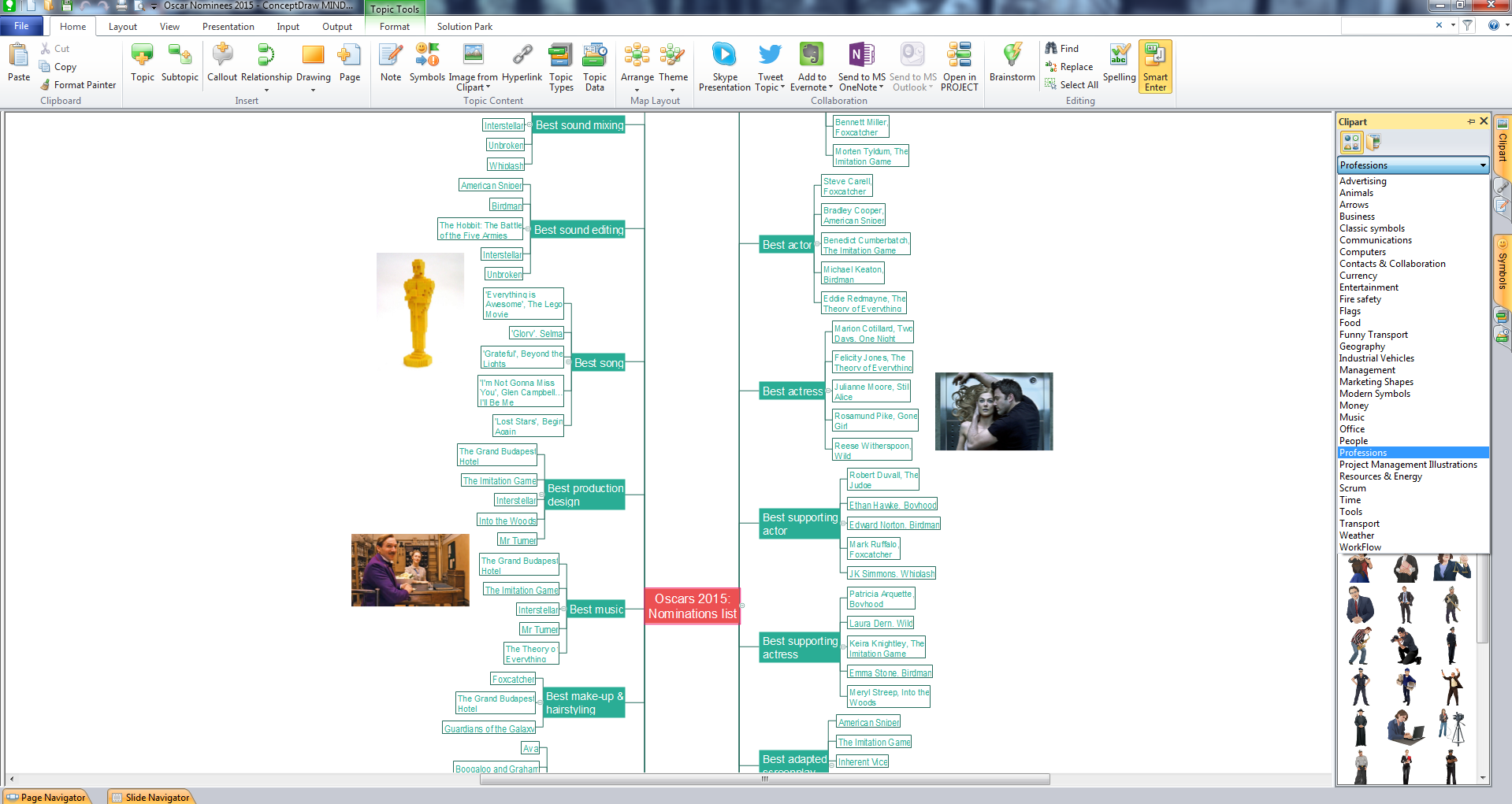Open map in PROJECT
The width and height of the screenshot is (1512, 804).
click(959, 68)
